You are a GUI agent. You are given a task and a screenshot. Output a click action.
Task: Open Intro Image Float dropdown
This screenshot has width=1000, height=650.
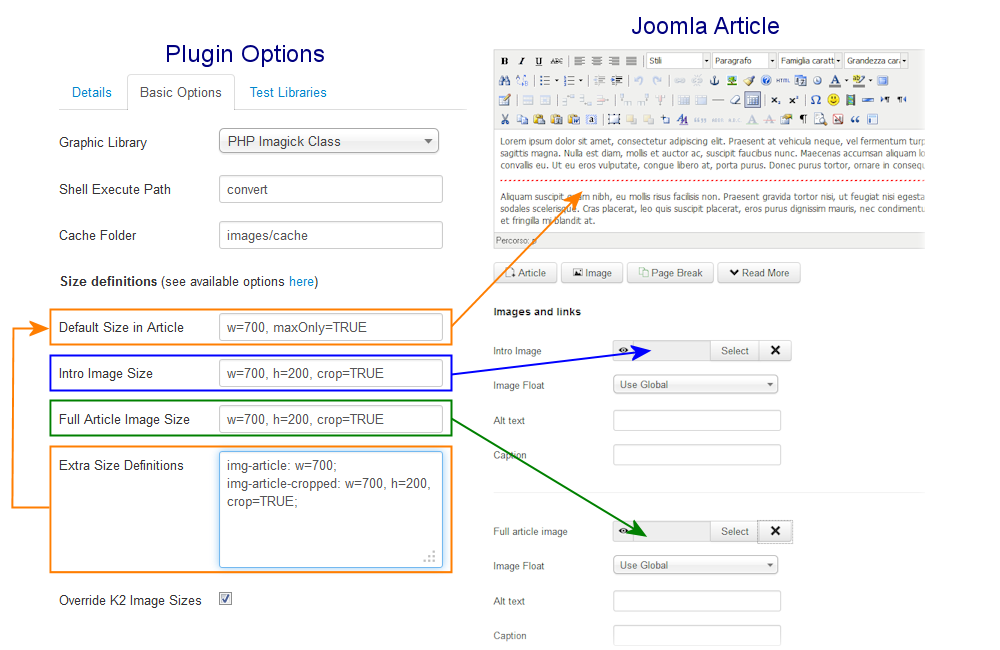[x=695, y=384]
